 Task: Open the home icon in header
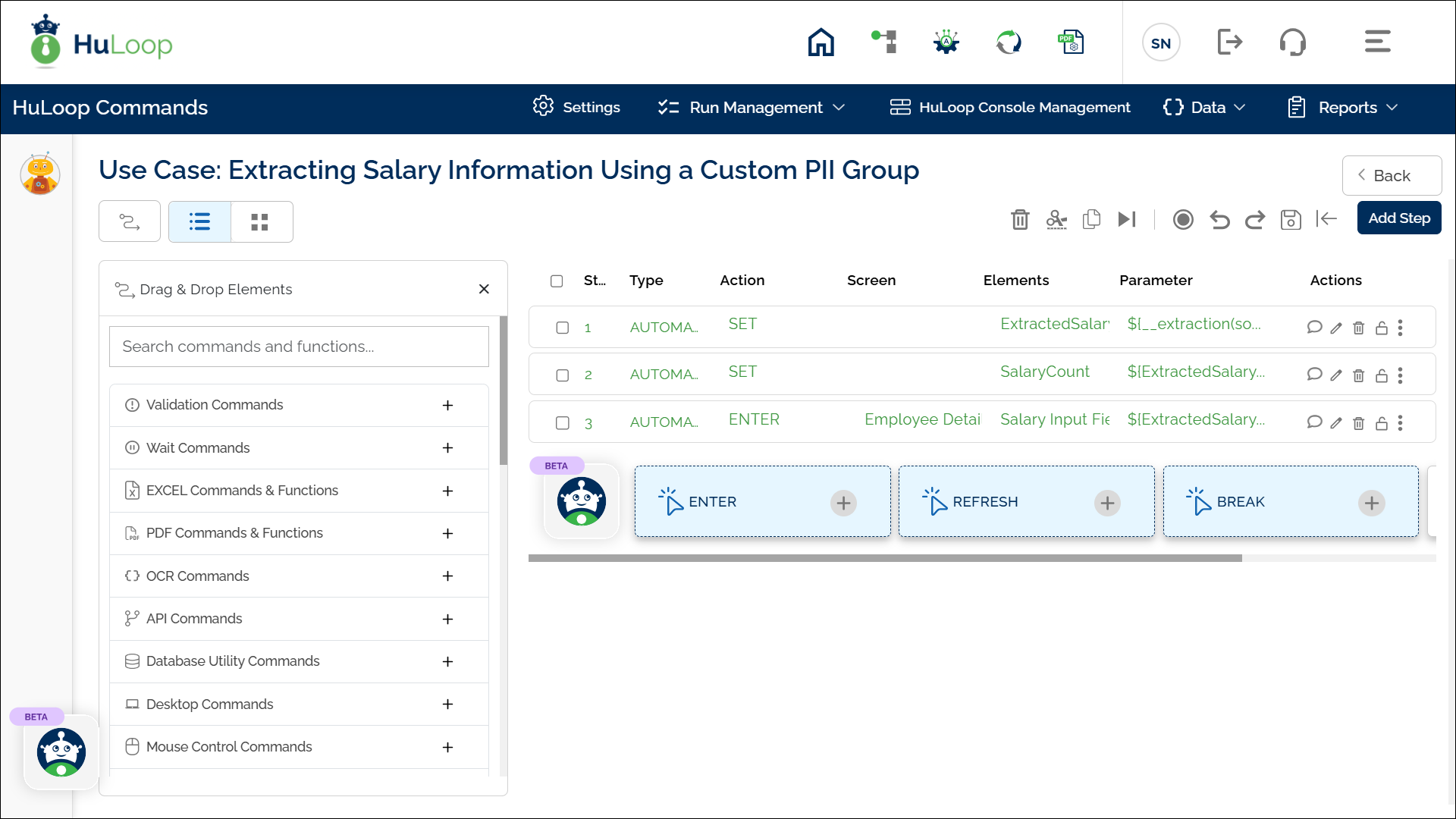821,42
